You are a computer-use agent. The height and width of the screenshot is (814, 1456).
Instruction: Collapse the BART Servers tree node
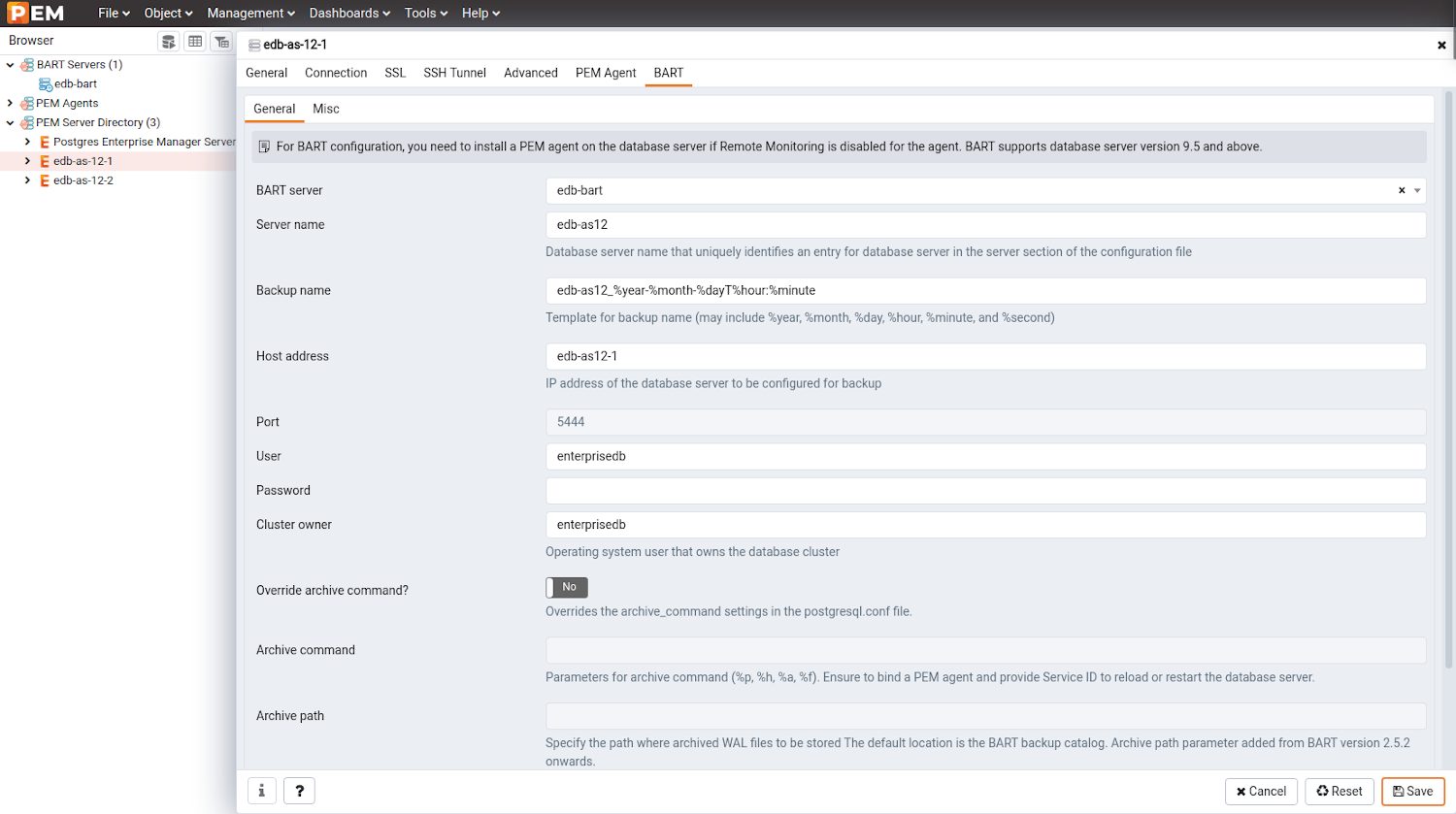[x=10, y=65]
